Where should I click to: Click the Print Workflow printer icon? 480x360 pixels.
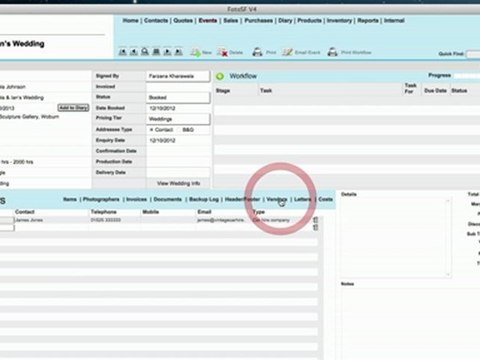point(332,52)
